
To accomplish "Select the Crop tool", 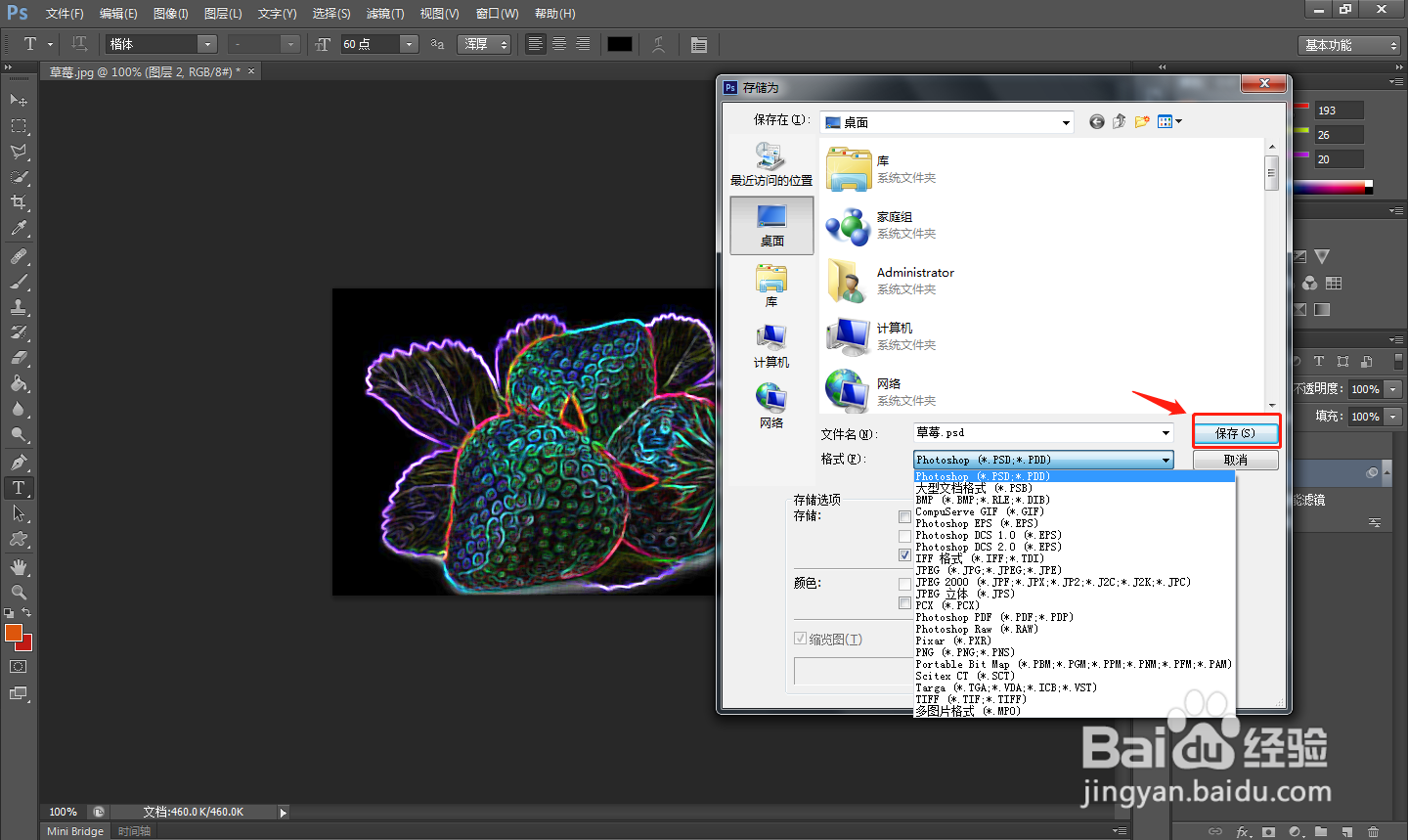I will tap(19, 202).
